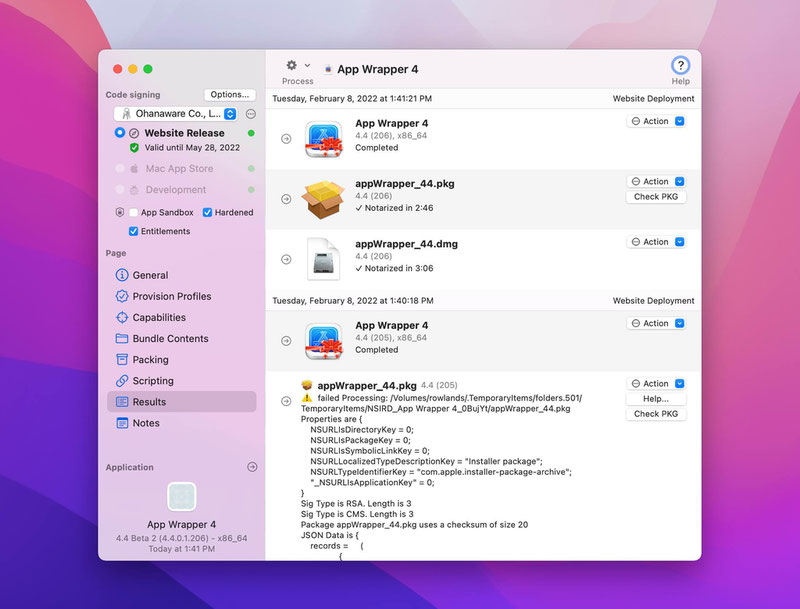Open the Ohanaware Co. signing identity dropdown
This screenshot has height=609, width=800.
tap(176, 114)
